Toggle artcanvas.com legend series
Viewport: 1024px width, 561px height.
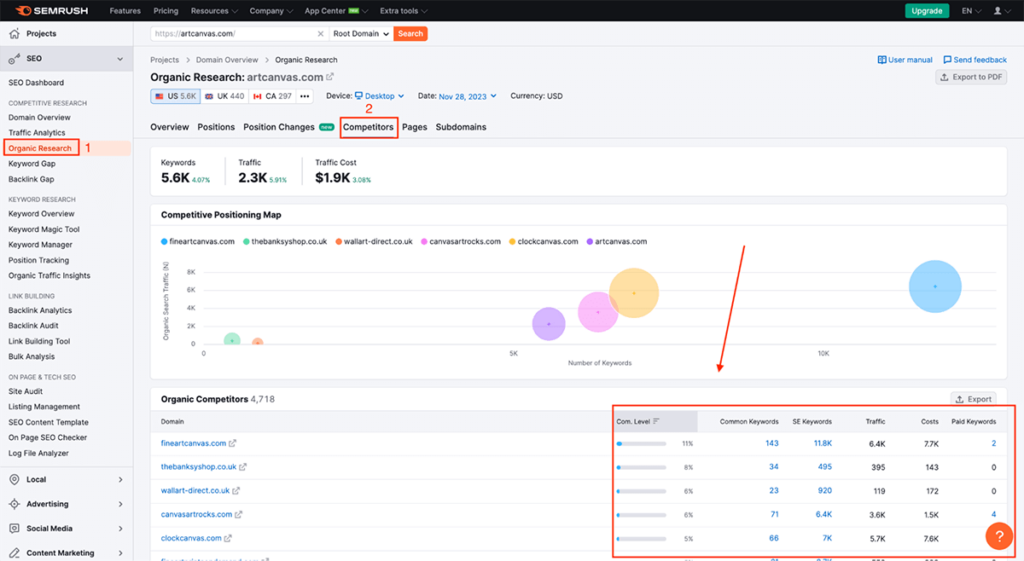(617, 242)
